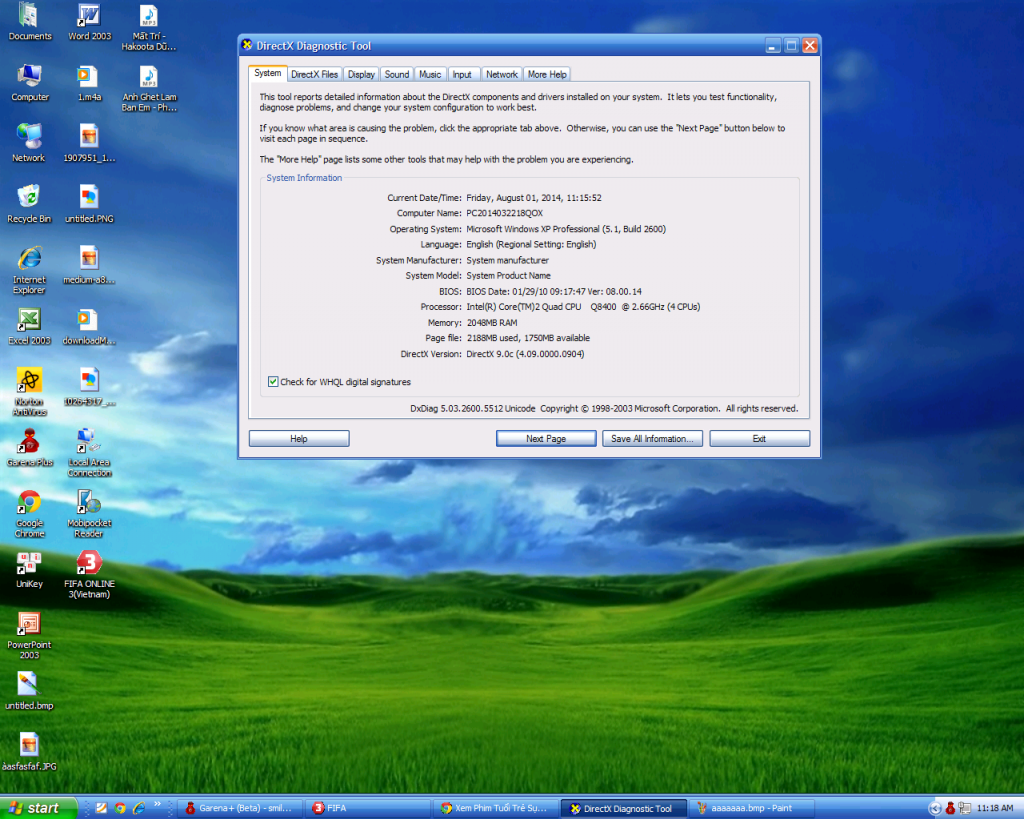The width and height of the screenshot is (1024, 819).
Task: Open Mobipocket Reader desktop icon
Action: click(x=89, y=503)
